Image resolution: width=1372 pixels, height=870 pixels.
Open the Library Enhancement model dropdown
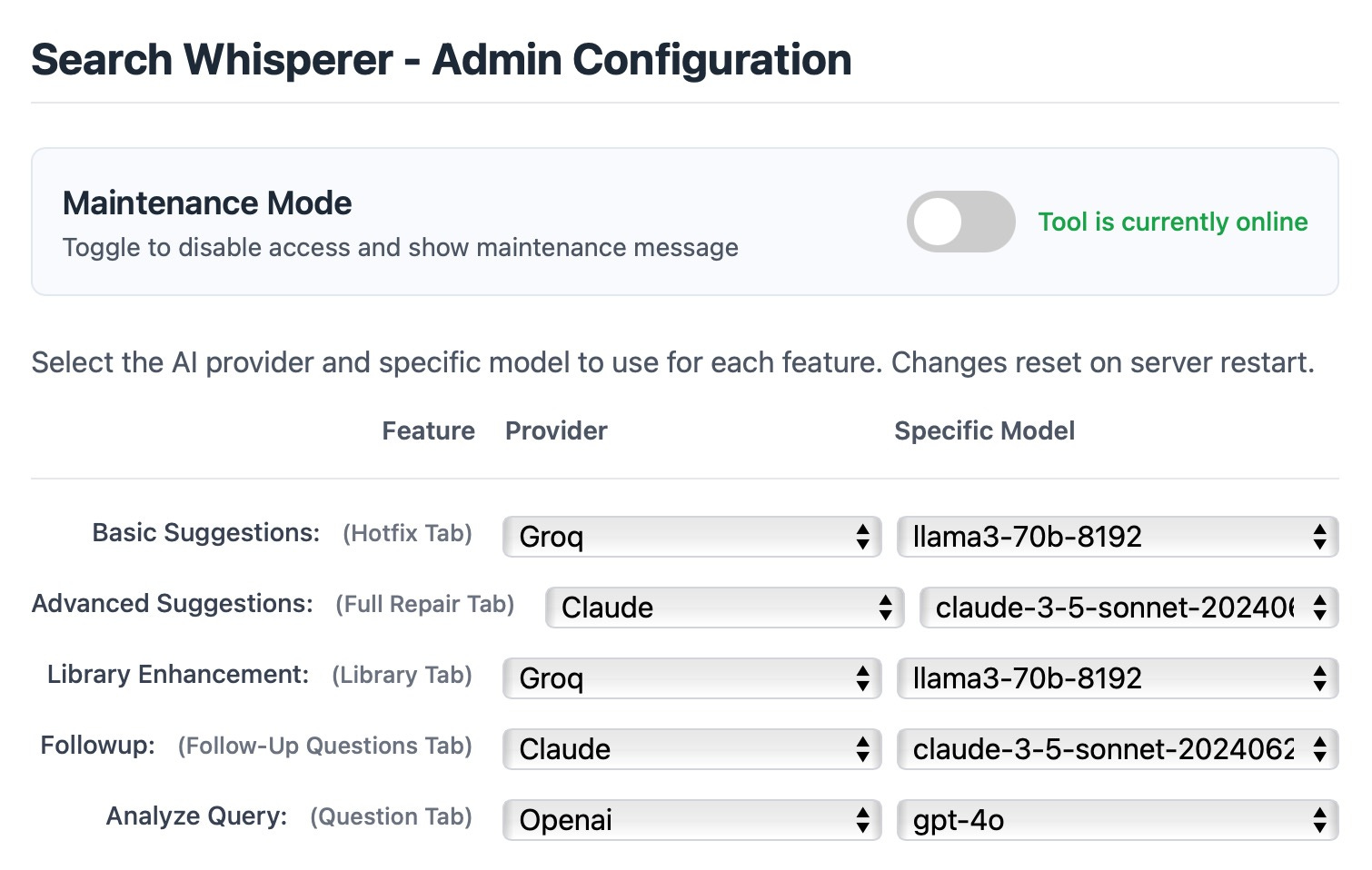[1118, 677]
